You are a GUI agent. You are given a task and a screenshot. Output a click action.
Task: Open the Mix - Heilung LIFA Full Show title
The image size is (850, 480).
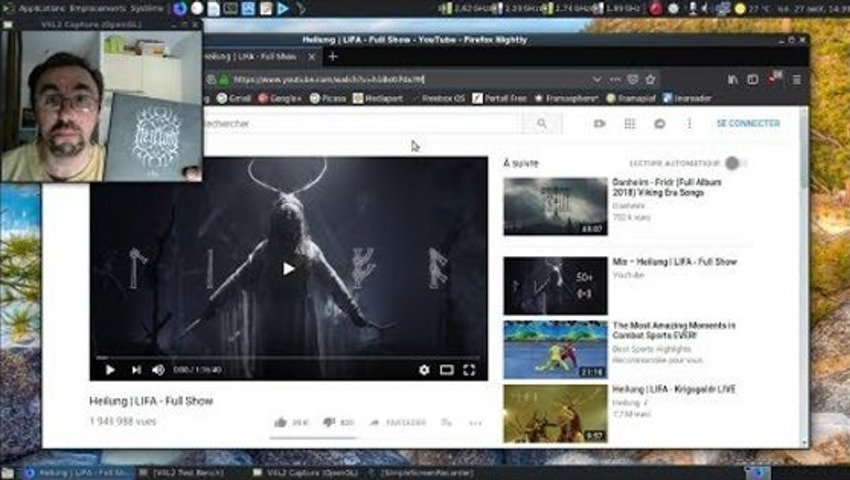pos(674,262)
